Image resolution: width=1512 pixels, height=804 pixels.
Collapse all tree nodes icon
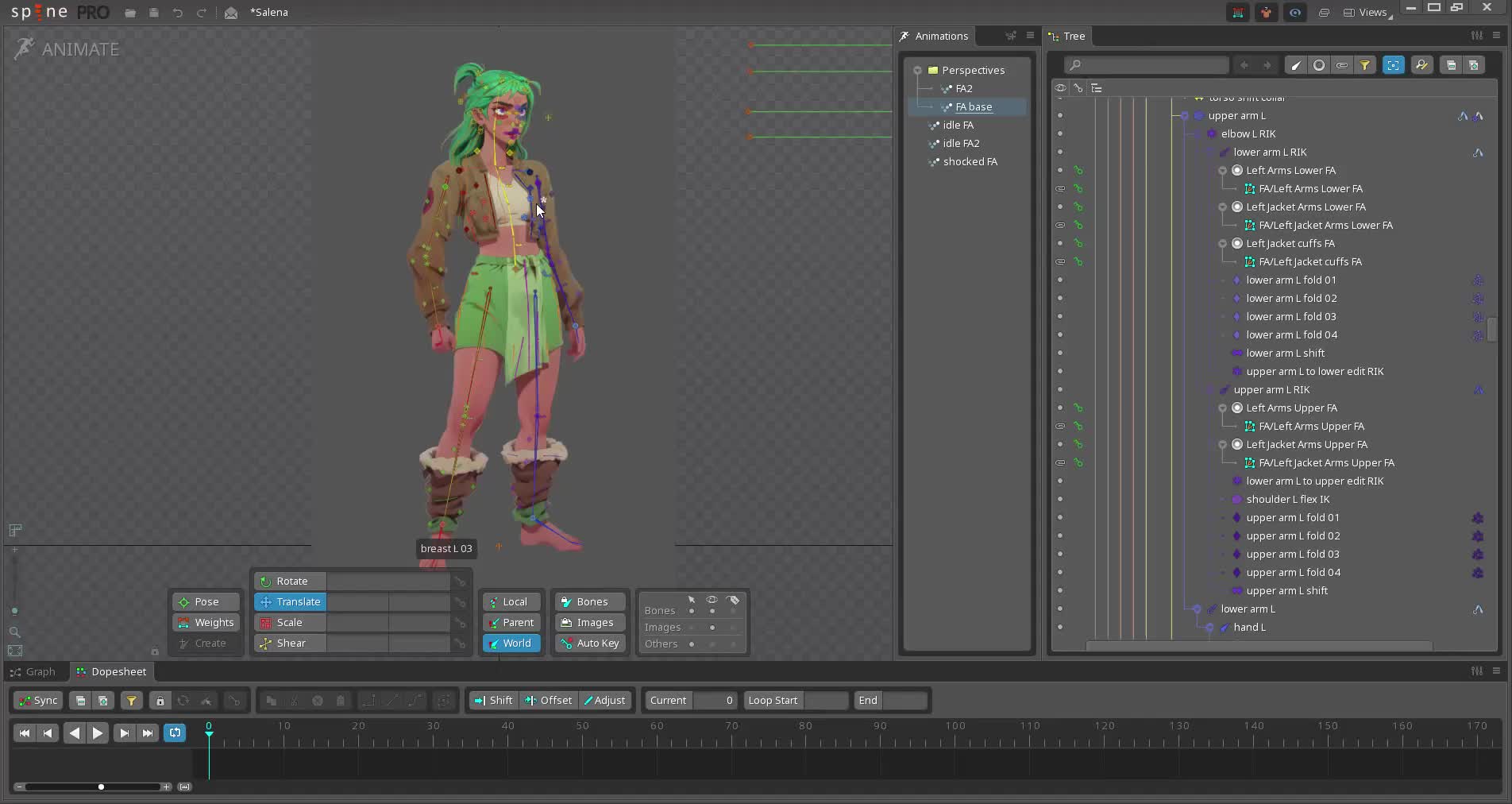pos(1451,65)
